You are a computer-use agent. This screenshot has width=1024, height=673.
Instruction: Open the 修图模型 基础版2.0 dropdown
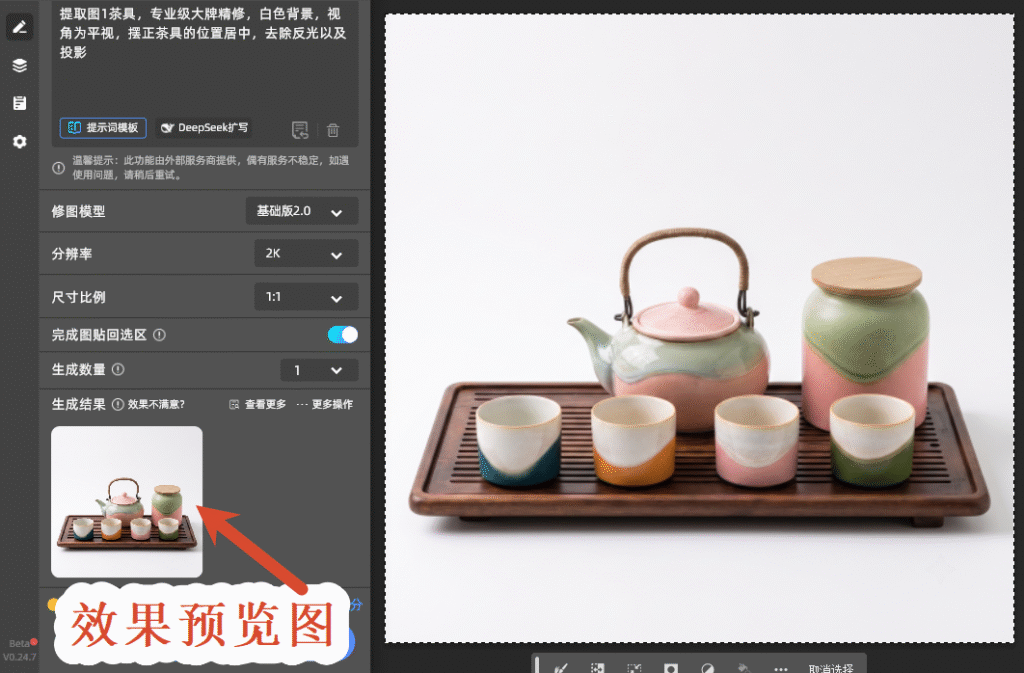pyautogui.click(x=302, y=211)
